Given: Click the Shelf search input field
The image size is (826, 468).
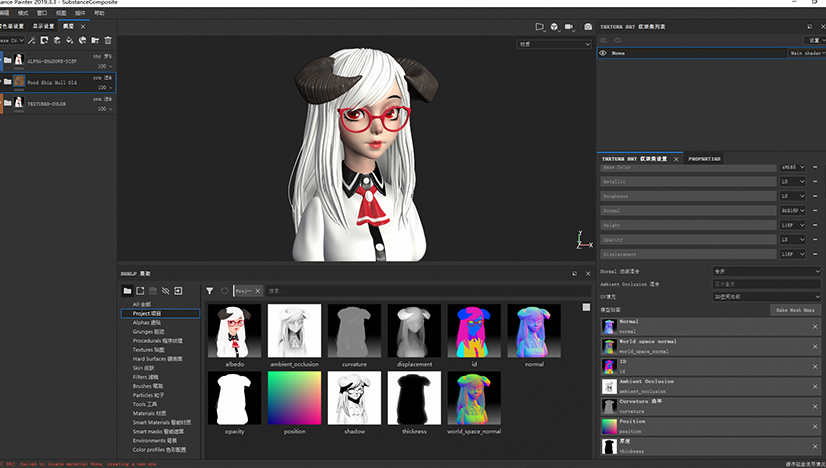Looking at the screenshot, I should click(x=427, y=291).
